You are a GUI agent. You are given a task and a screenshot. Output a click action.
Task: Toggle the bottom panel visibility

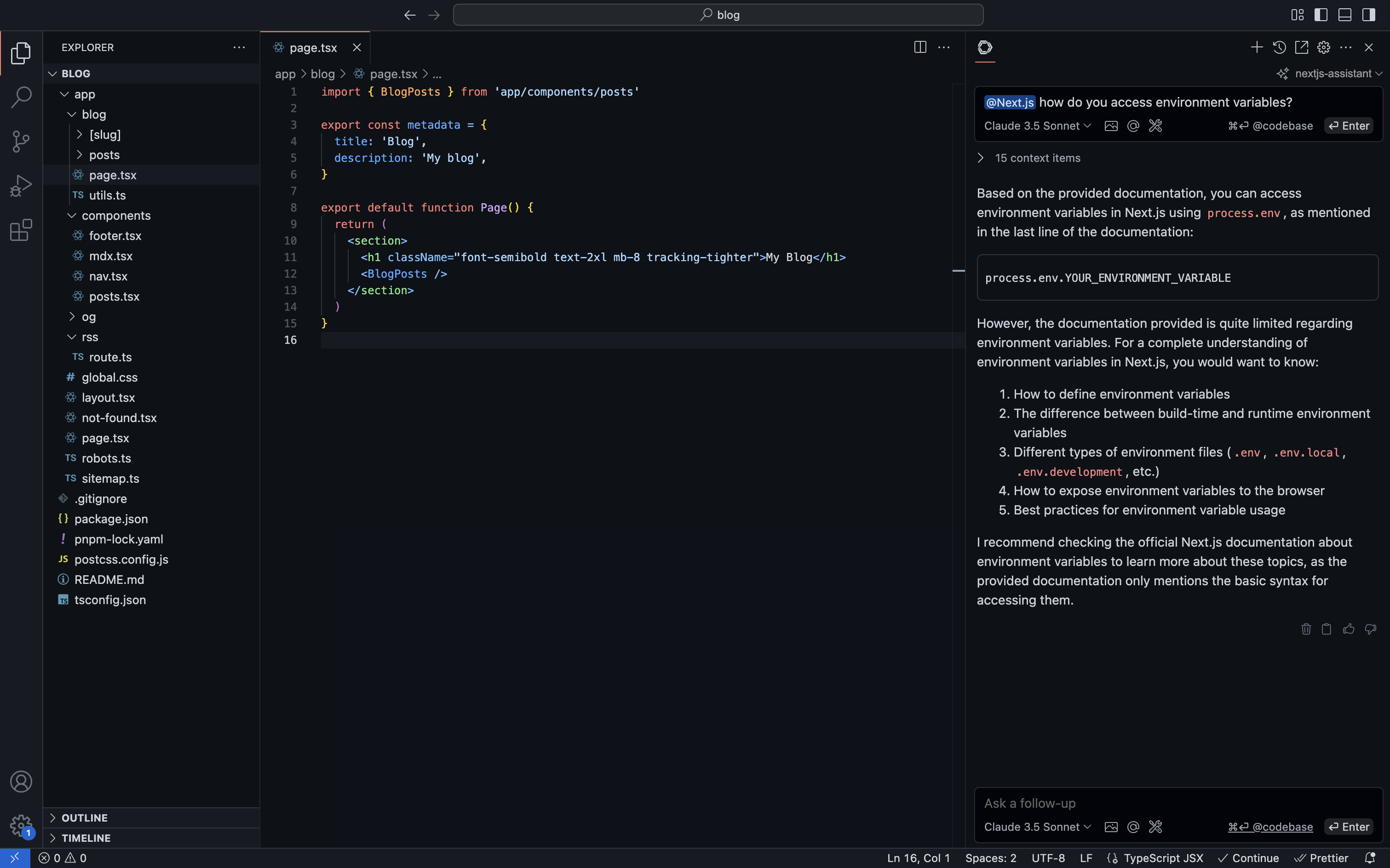(x=1344, y=15)
